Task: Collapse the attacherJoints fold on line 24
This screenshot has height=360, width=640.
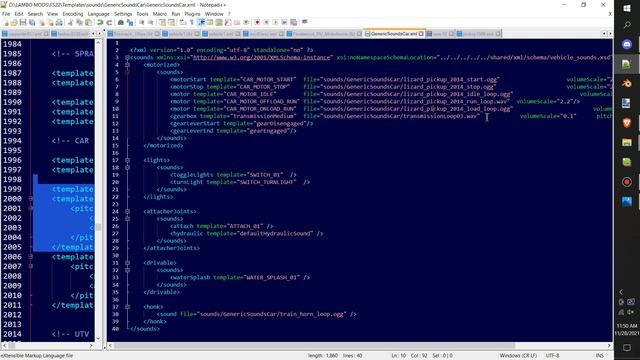Action: (x=127, y=211)
